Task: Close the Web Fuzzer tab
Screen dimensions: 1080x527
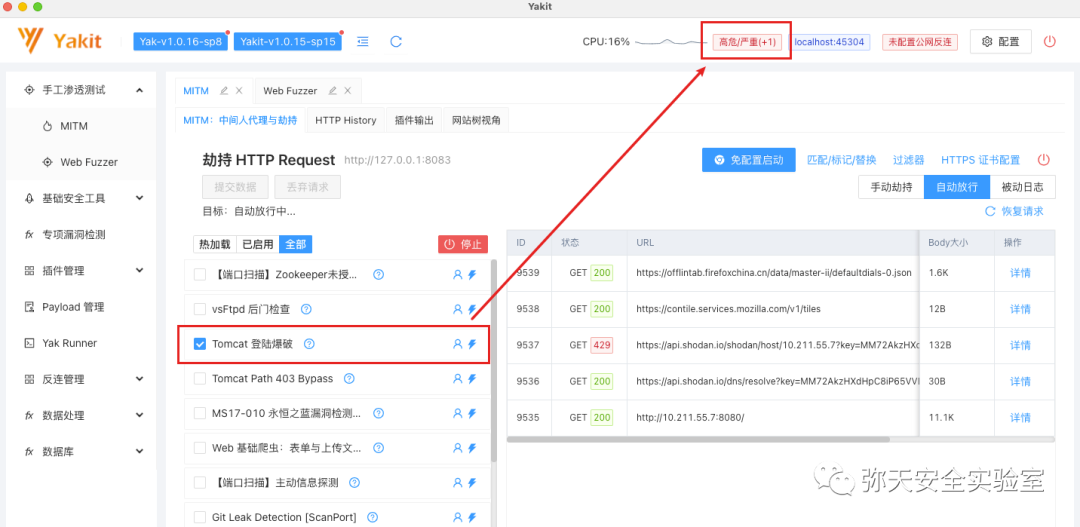Action: [x=348, y=90]
